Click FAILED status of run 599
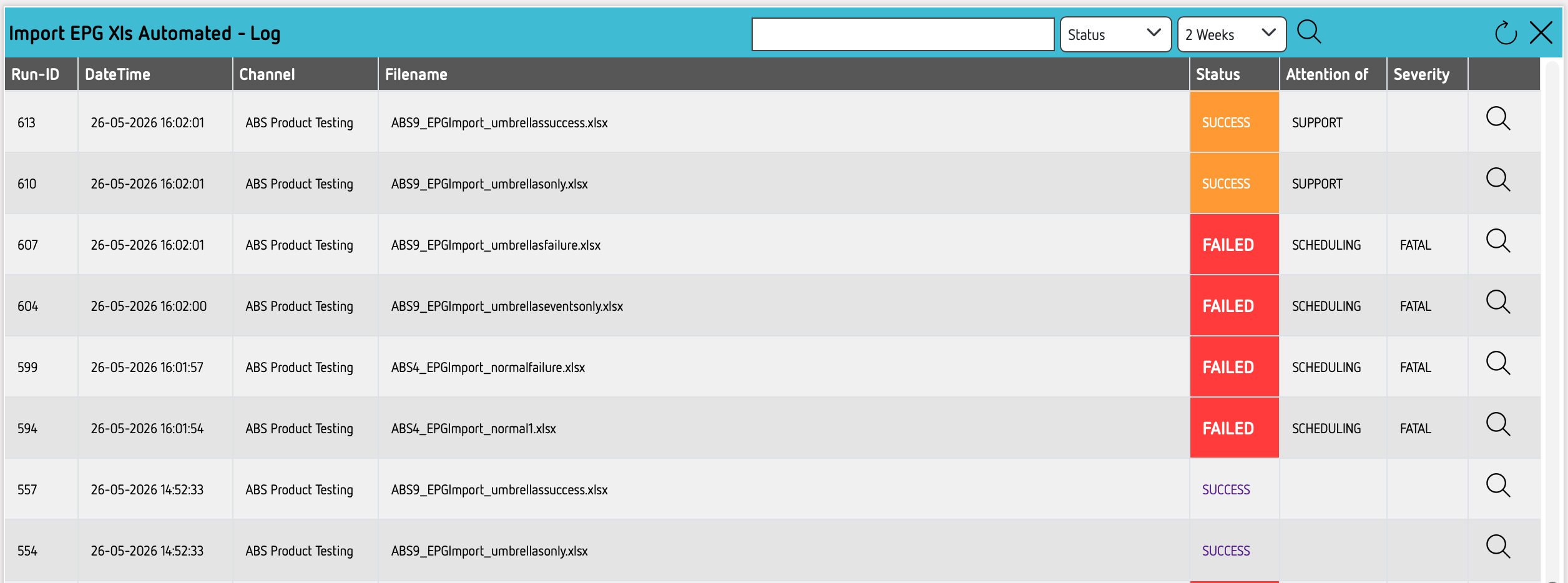Image resolution: width=1568 pixels, height=583 pixels. click(x=1234, y=367)
